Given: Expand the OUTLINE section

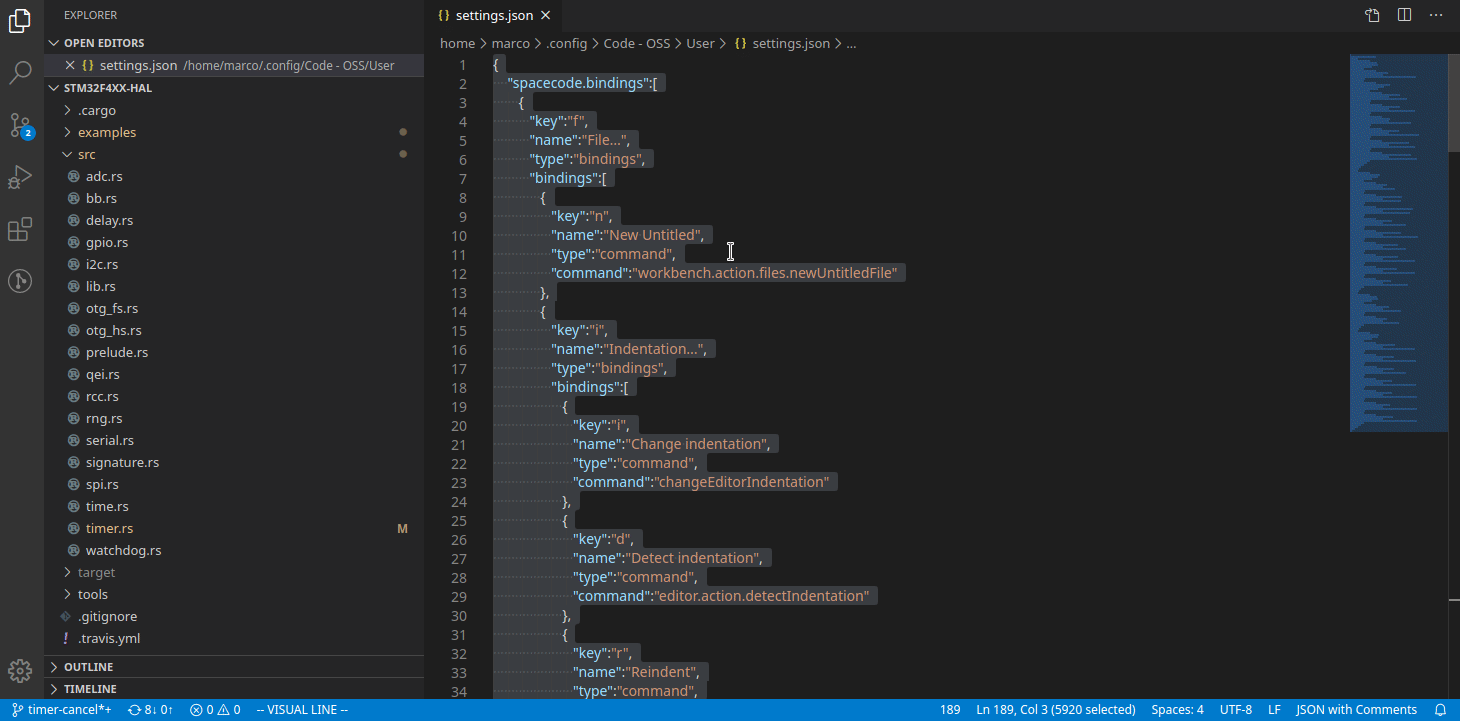Looking at the screenshot, I should (90, 666).
